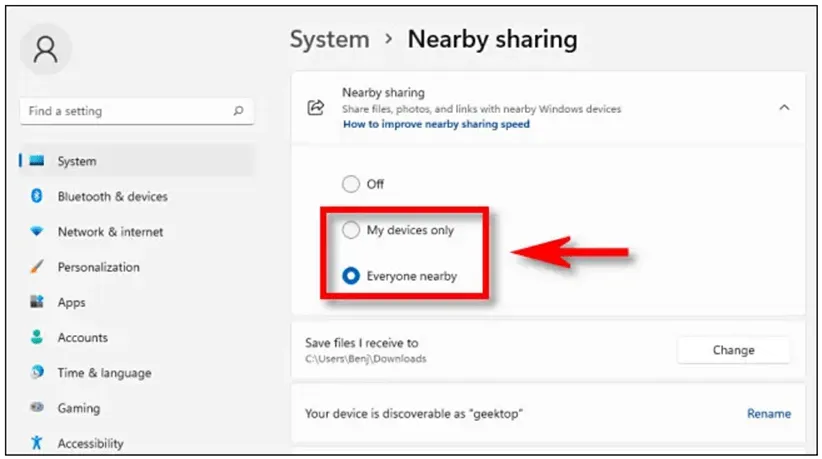Click the Bluetooth icon in sidebar
822x459 pixels.
click(x=38, y=196)
